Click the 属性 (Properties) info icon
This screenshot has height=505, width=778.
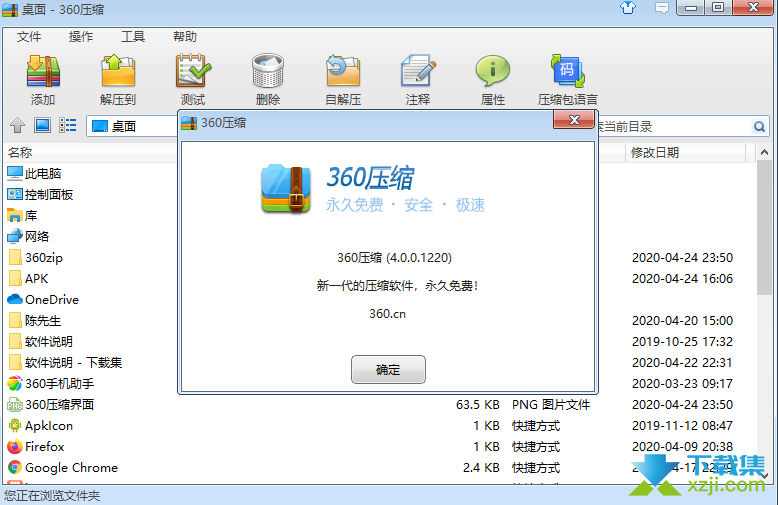(493, 71)
